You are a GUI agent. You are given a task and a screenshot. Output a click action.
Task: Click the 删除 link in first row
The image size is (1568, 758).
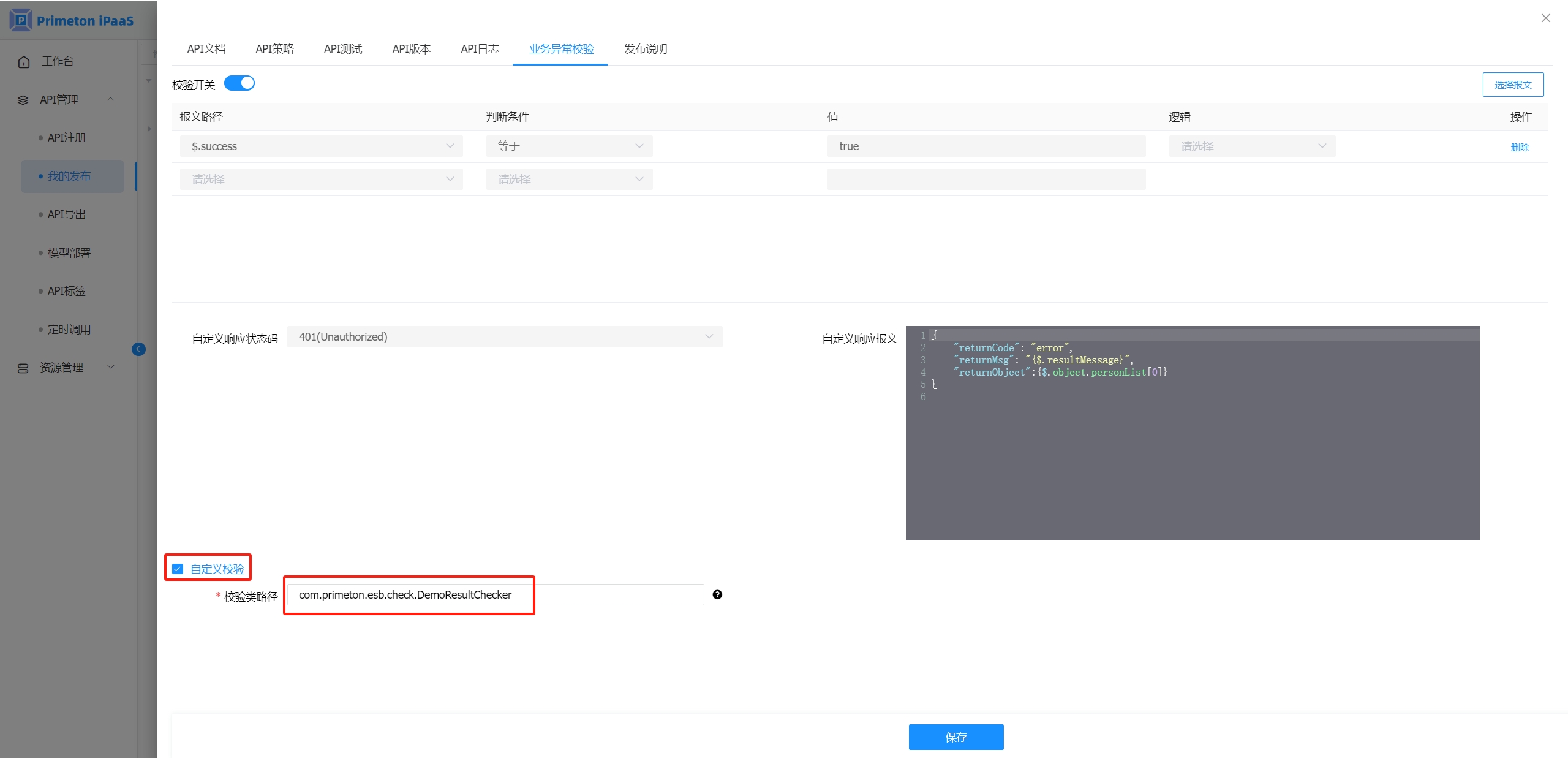click(x=1520, y=147)
